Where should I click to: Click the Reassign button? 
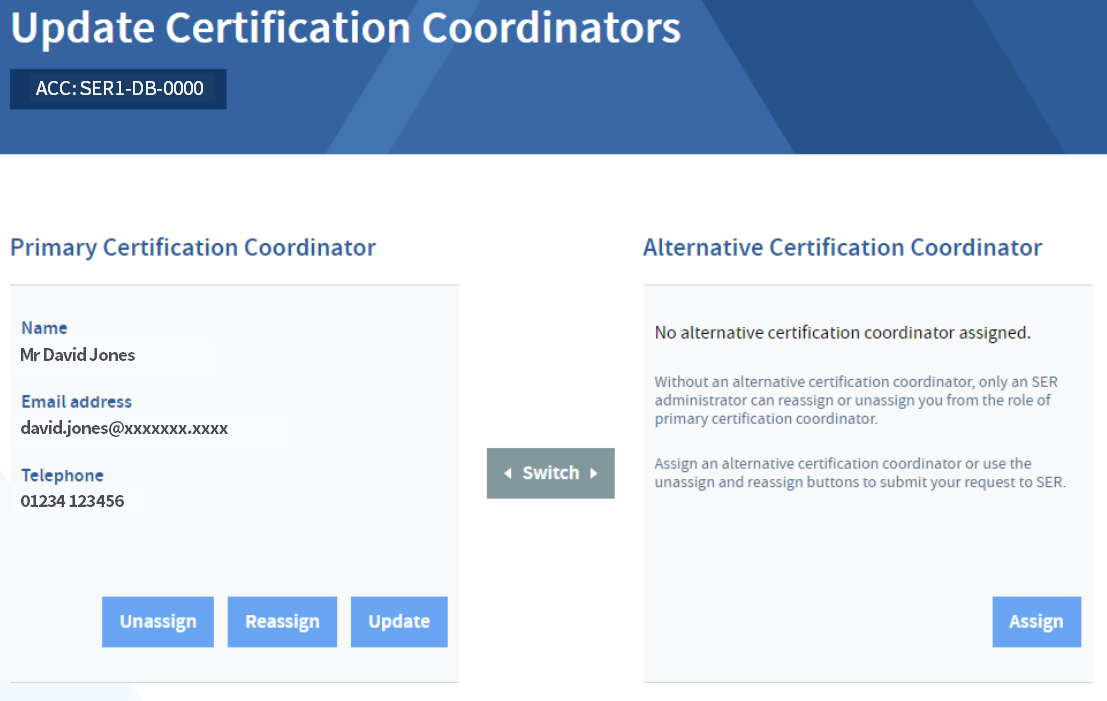(x=282, y=621)
